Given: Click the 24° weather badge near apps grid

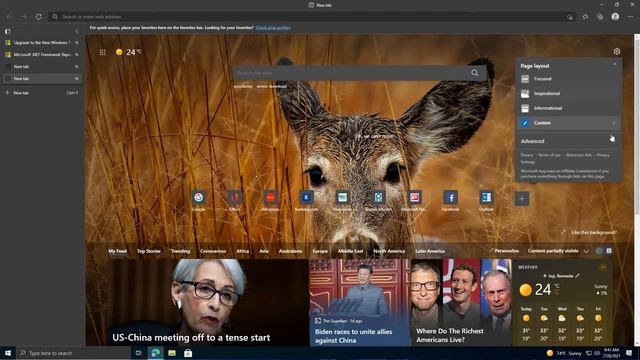Looking at the screenshot, I should [129, 52].
